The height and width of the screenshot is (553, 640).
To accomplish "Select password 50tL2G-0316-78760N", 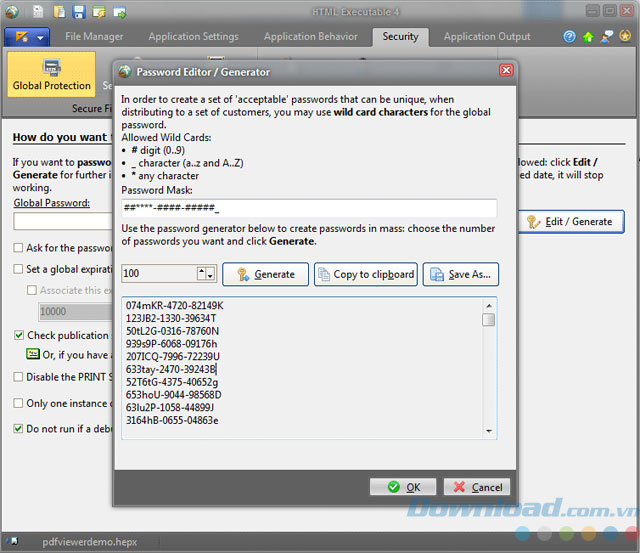I will 172,331.
